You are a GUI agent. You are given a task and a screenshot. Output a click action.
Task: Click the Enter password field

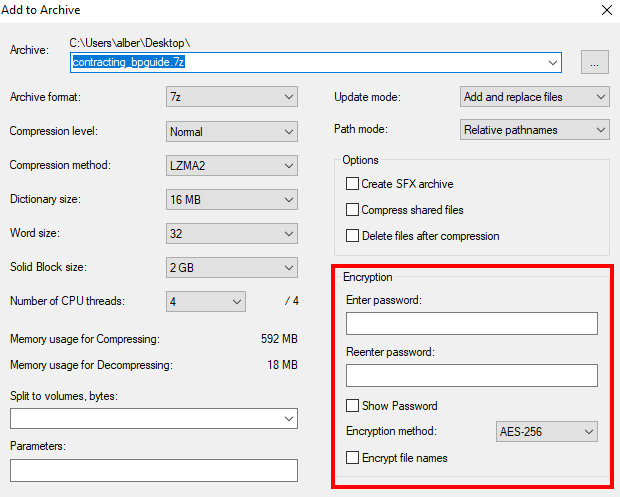pyautogui.click(x=471, y=323)
